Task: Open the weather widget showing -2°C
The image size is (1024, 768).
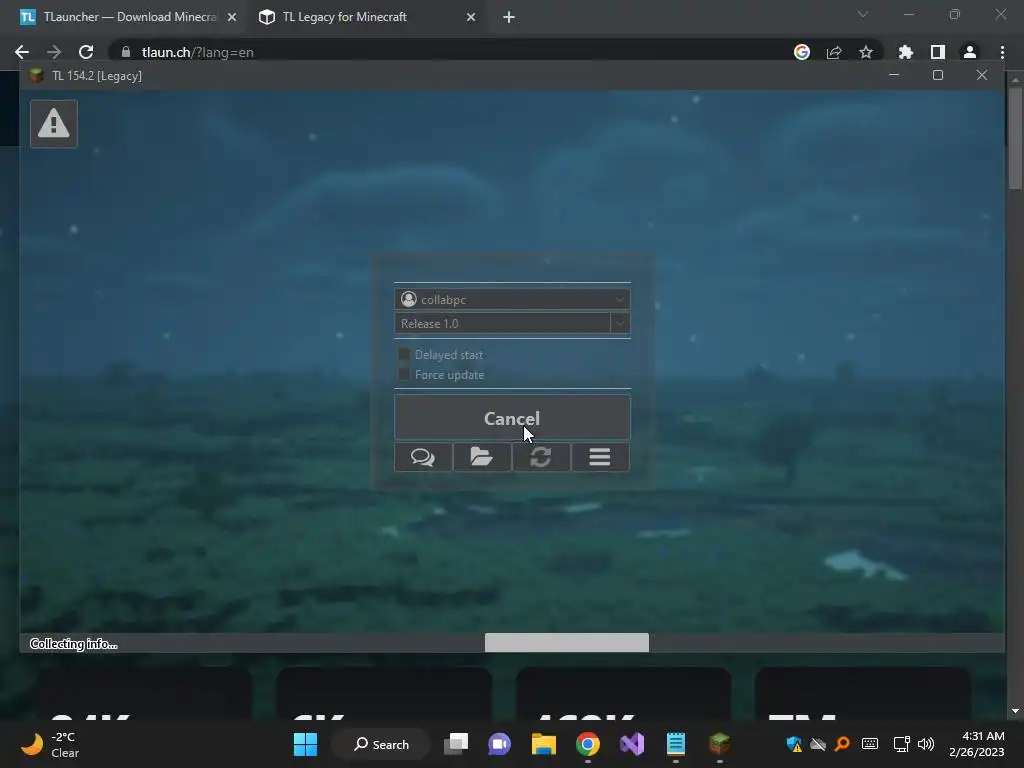Action: [x=51, y=744]
